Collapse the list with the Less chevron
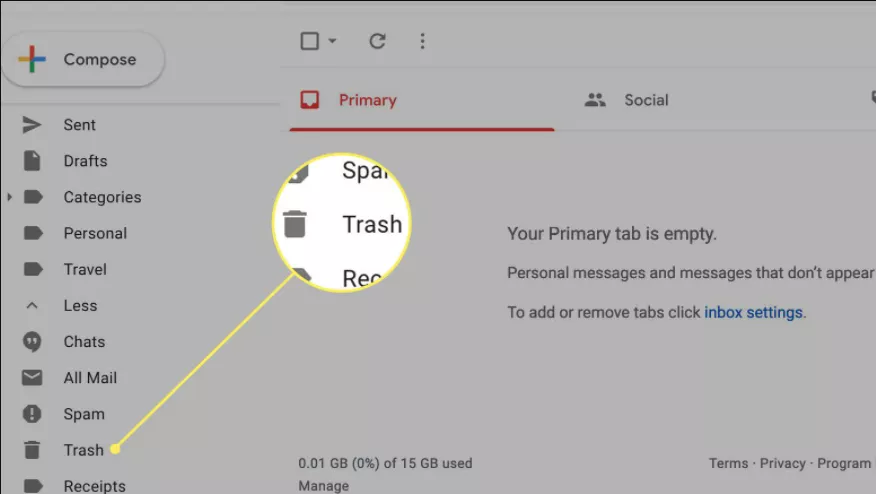The width and height of the screenshot is (876, 494). click(x=32, y=306)
